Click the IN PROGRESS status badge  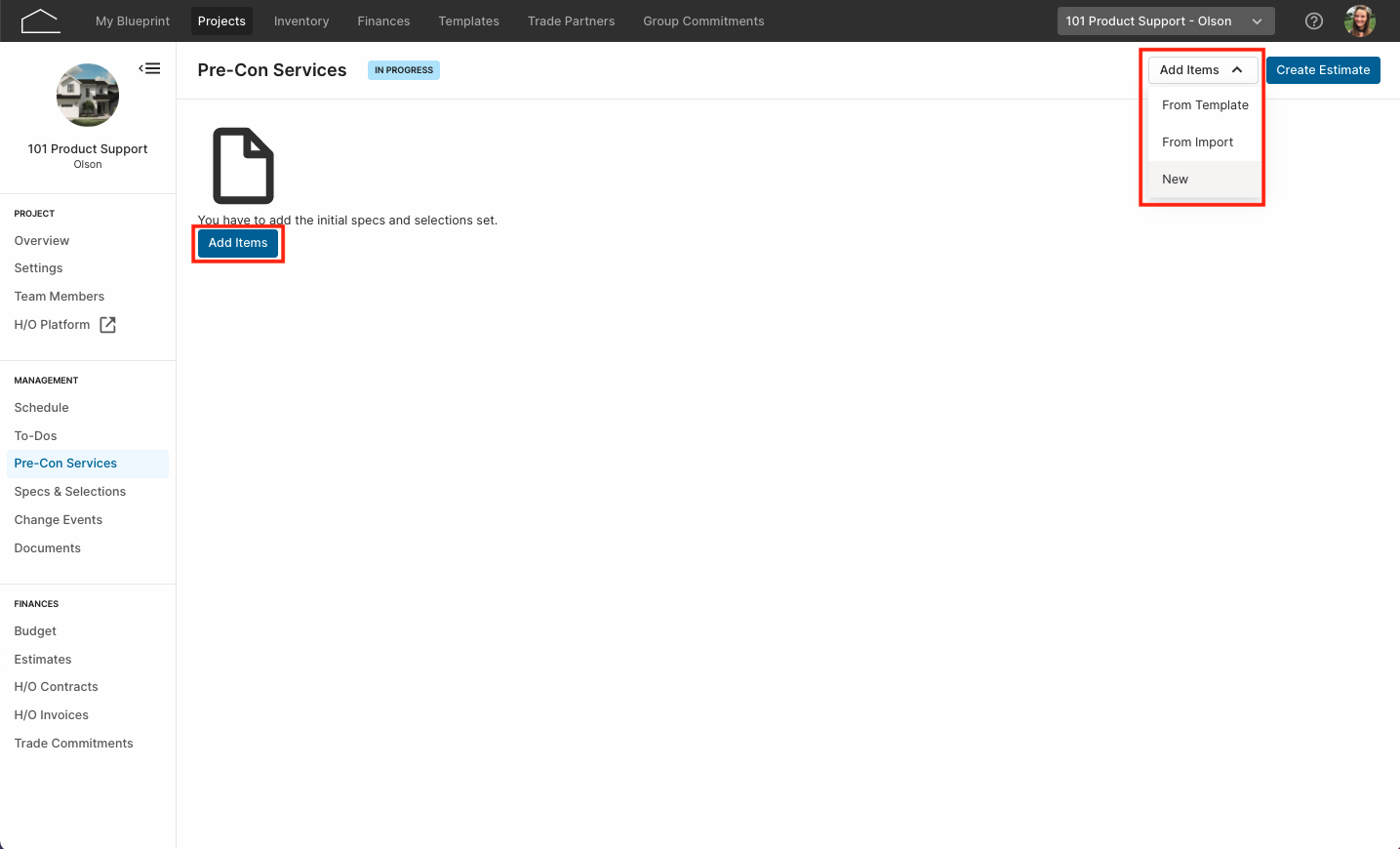click(x=404, y=70)
